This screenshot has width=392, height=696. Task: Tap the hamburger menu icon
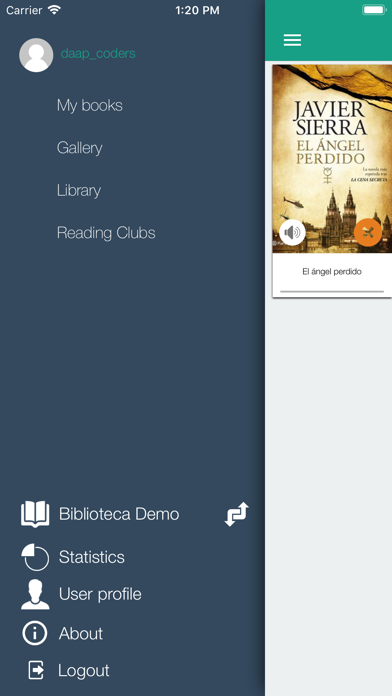click(x=292, y=40)
